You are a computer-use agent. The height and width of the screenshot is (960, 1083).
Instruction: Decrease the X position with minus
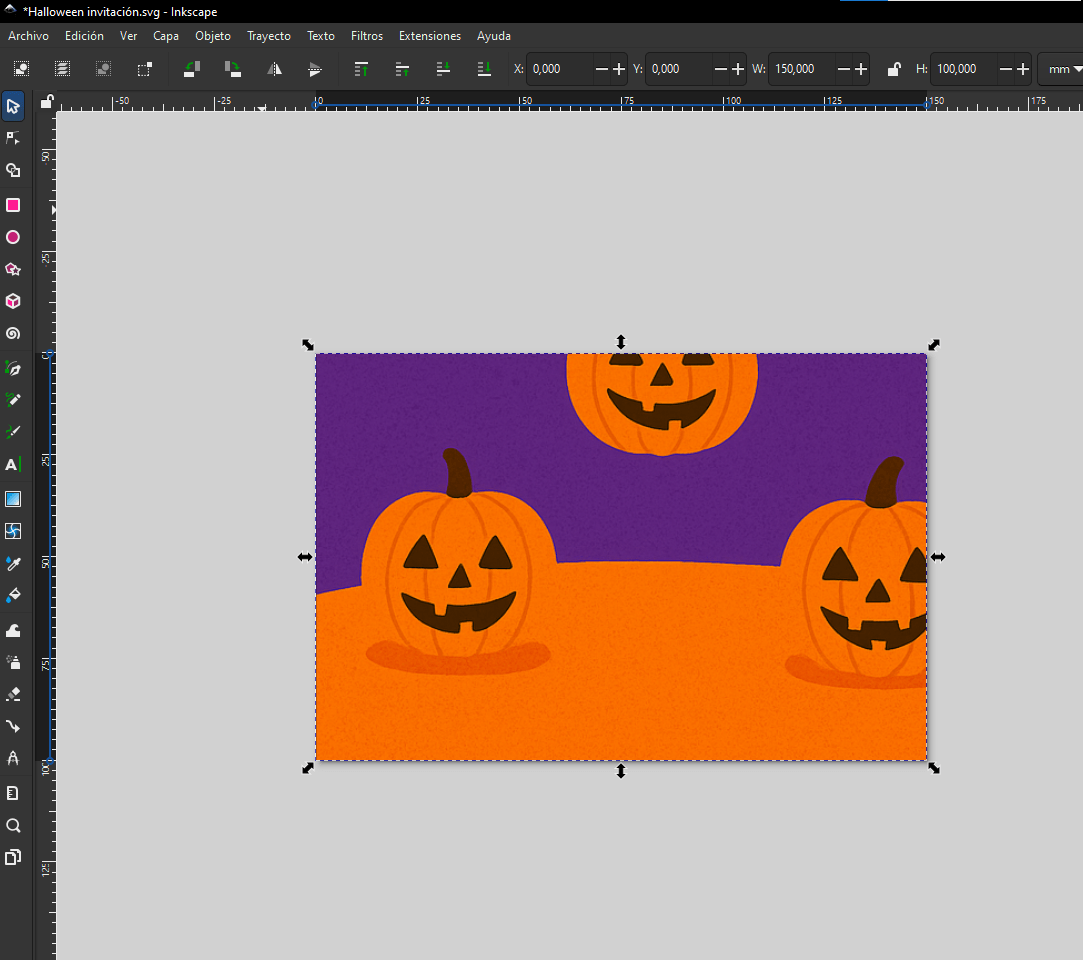tap(601, 69)
